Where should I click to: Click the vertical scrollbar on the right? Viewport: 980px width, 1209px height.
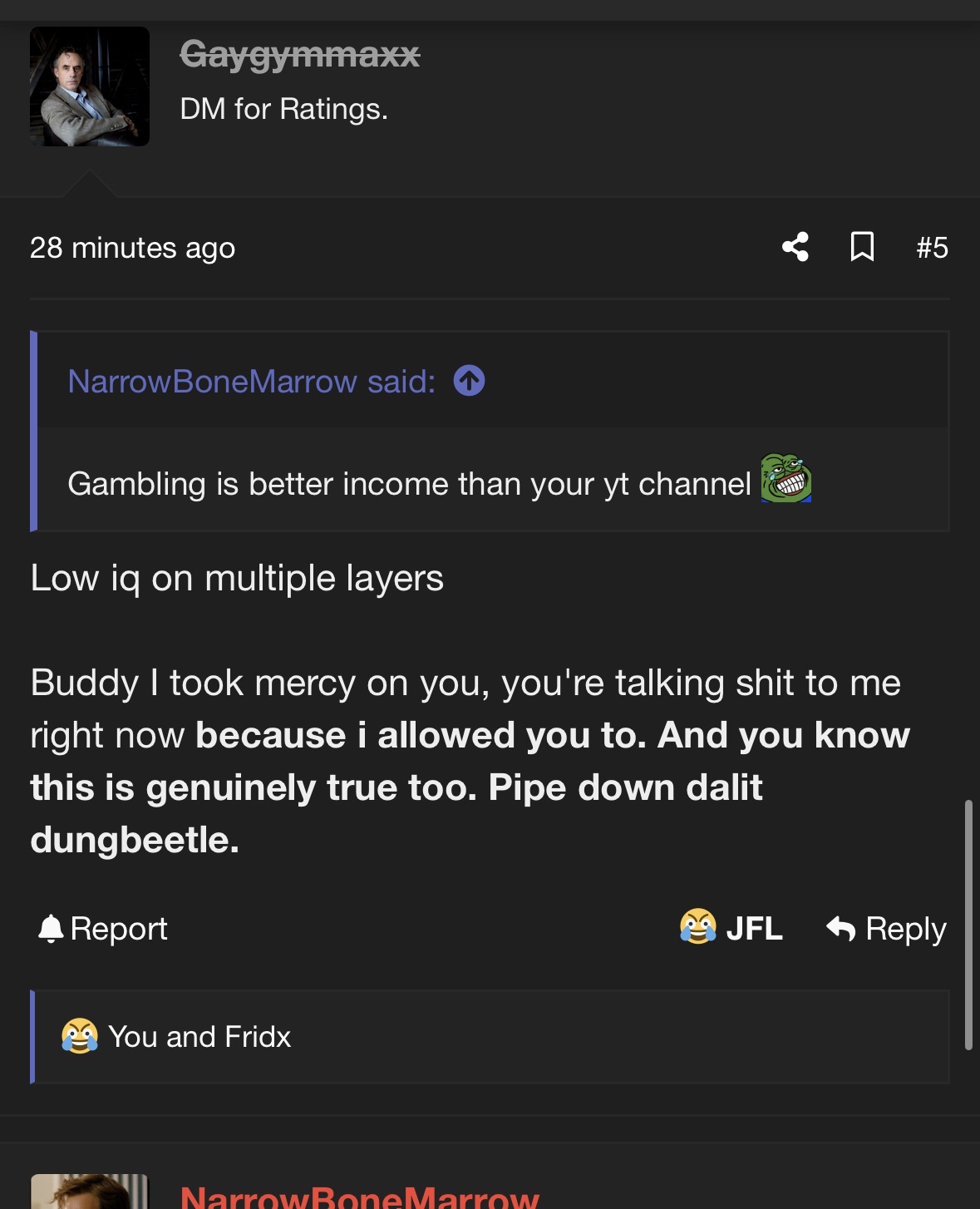pos(968,923)
